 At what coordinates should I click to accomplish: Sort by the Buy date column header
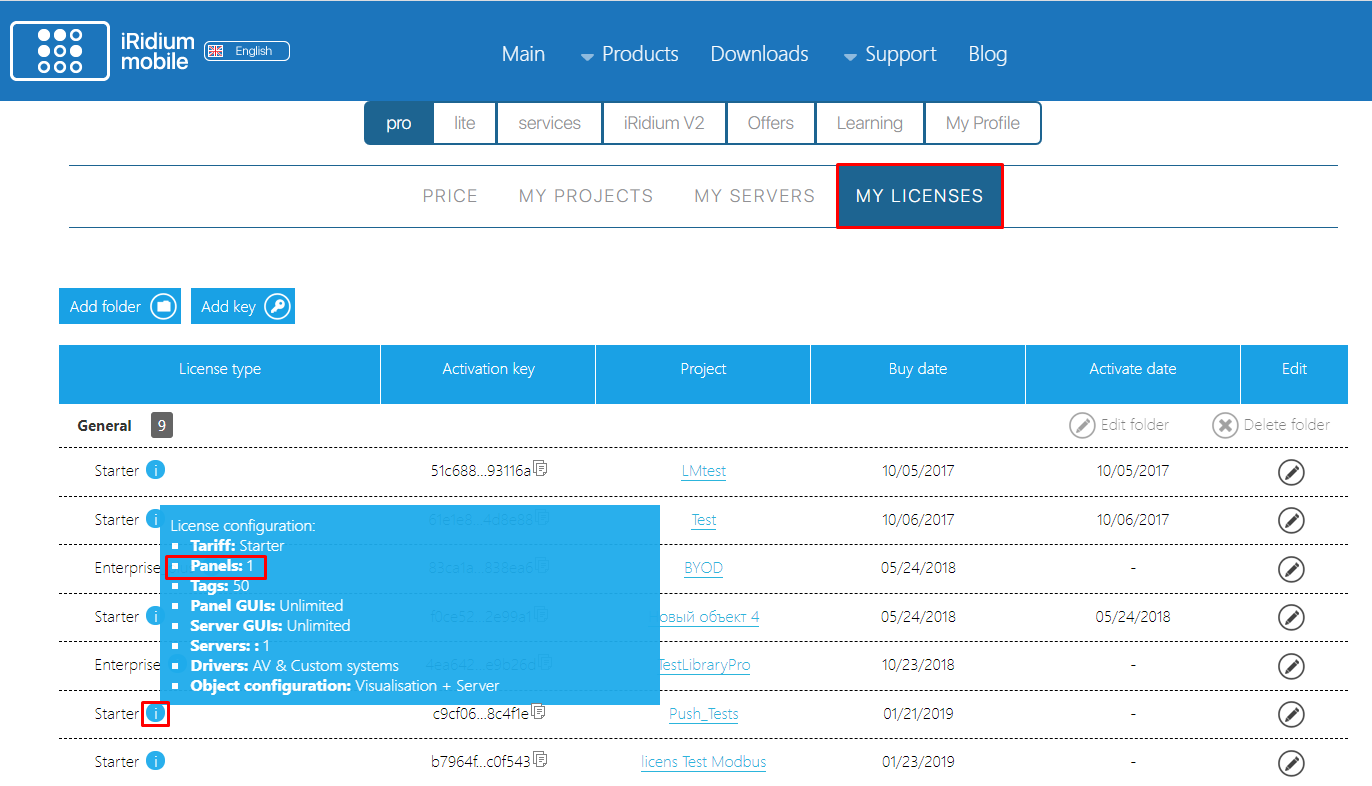[x=917, y=369]
